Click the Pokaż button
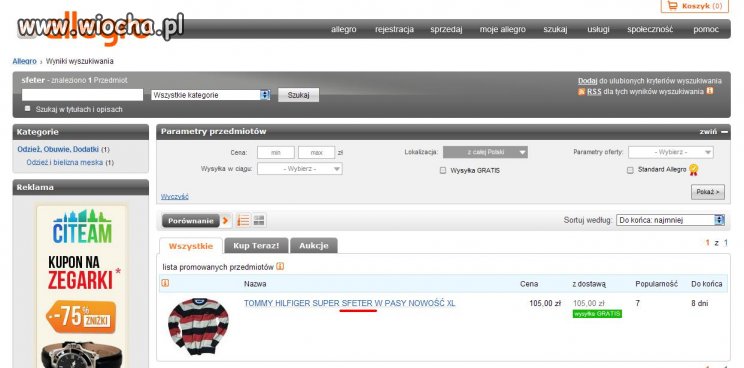Image resolution: width=744 pixels, height=368 pixels. click(x=708, y=192)
